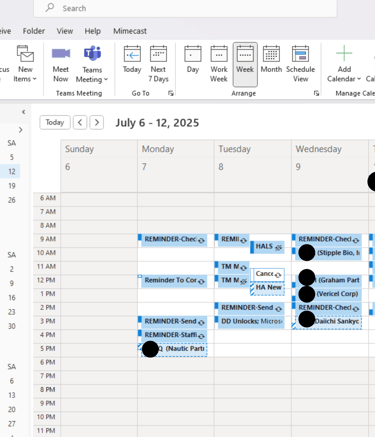Screen dimensions: 375x437
Task: Open the Help ribbon tab
Action: [92, 31]
